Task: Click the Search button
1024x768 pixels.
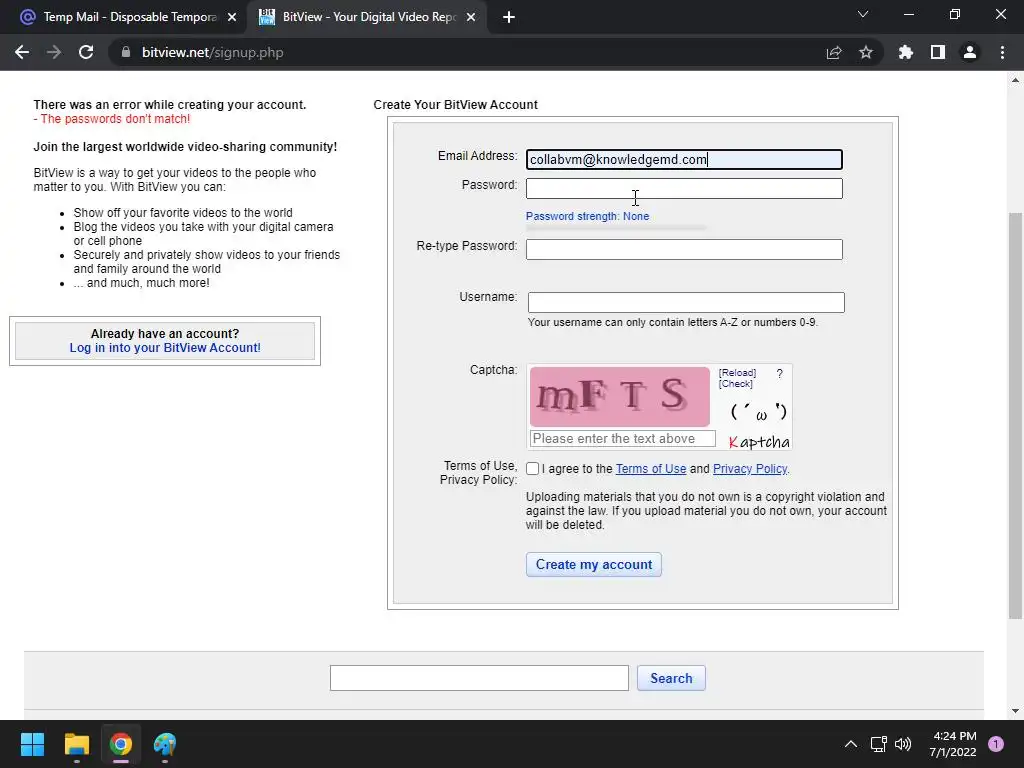Action: click(x=671, y=678)
